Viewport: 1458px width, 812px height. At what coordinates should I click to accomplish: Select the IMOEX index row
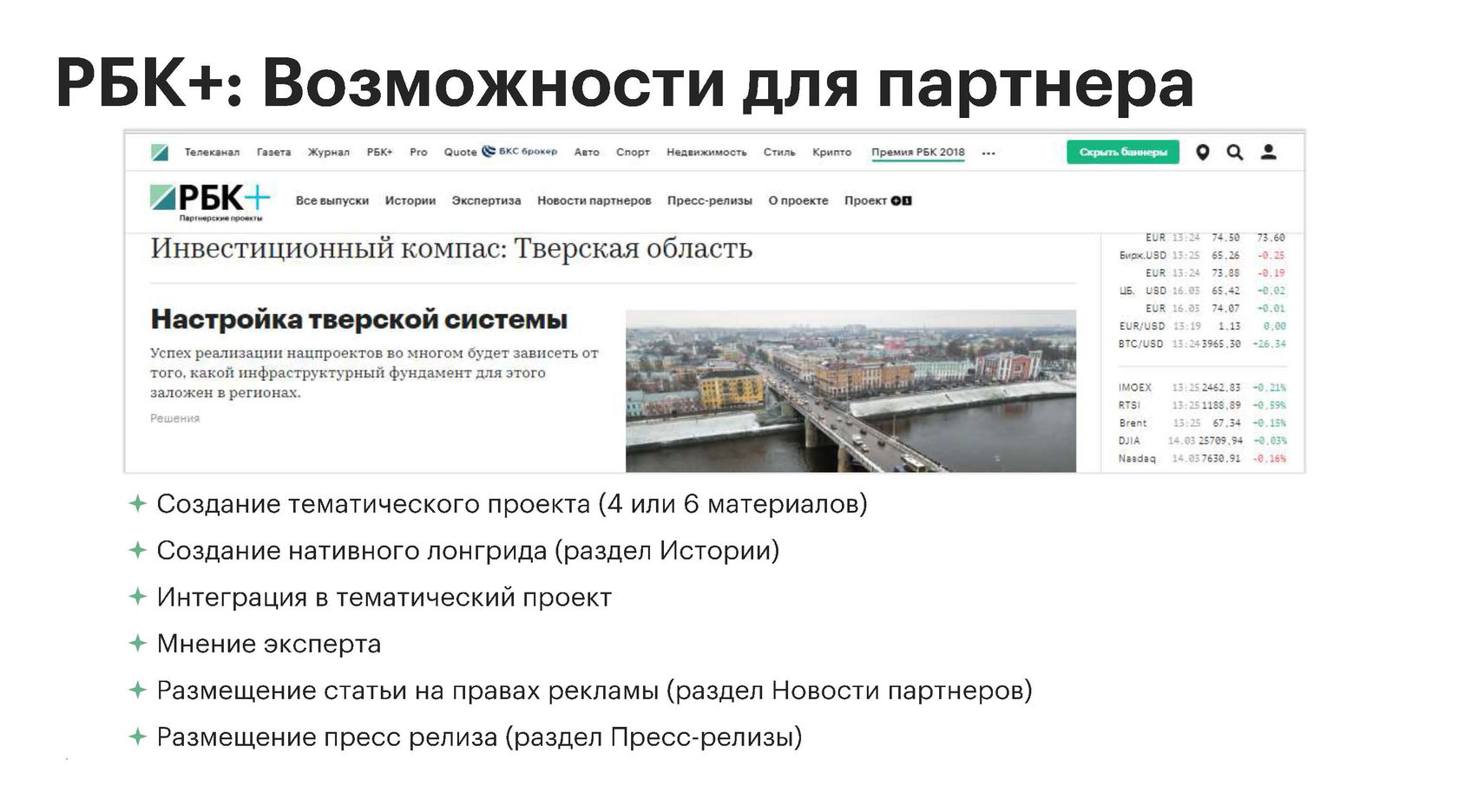(1202, 388)
